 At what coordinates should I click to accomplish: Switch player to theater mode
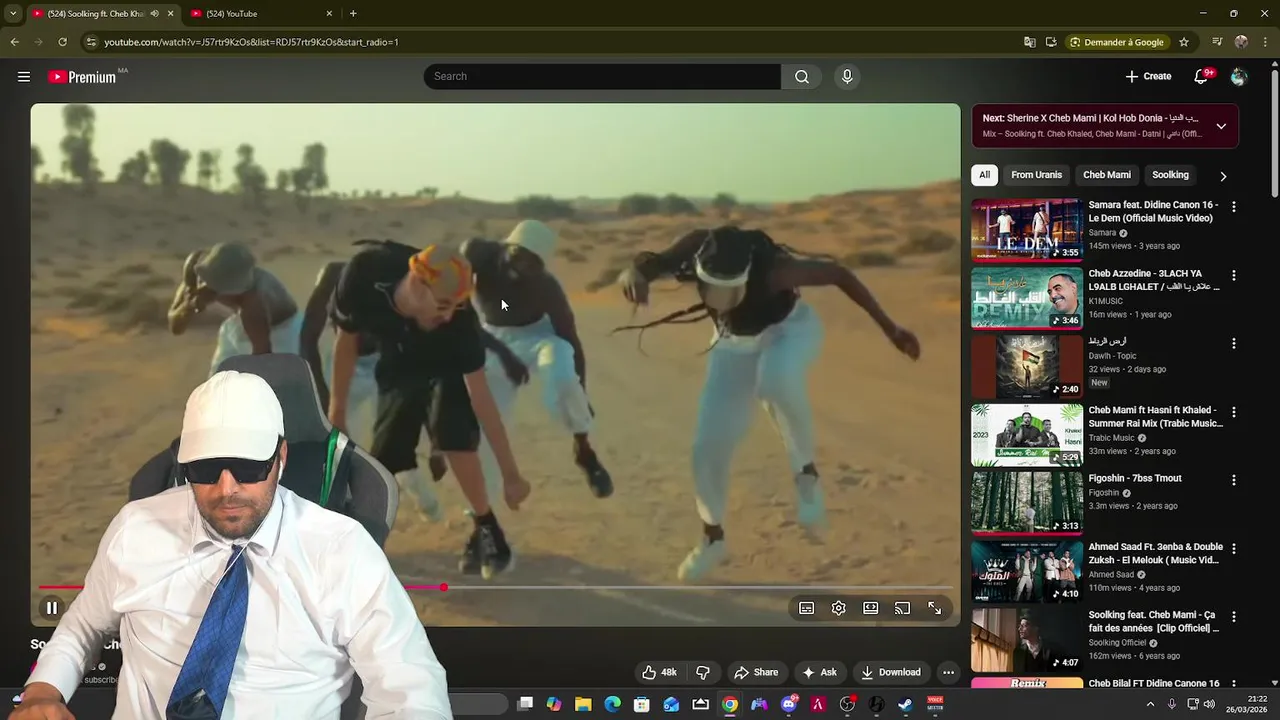pyautogui.click(x=870, y=608)
